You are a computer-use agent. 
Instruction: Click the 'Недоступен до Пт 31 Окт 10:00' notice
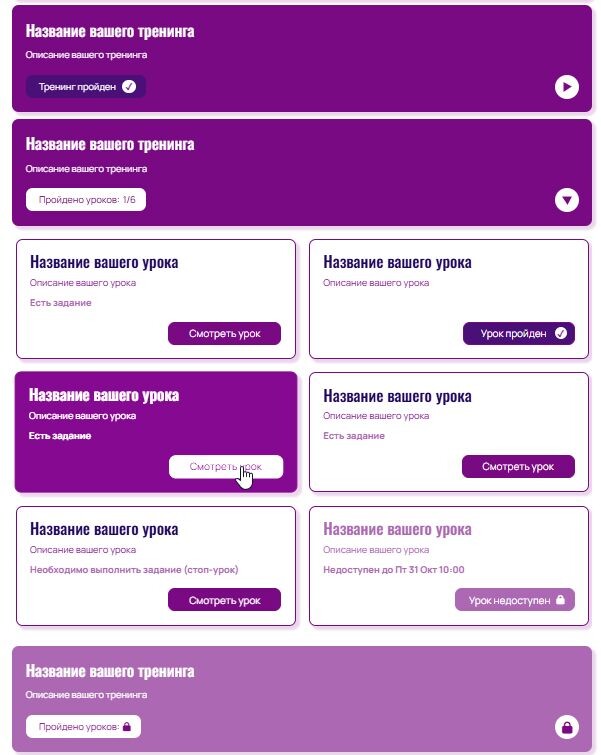(394, 570)
